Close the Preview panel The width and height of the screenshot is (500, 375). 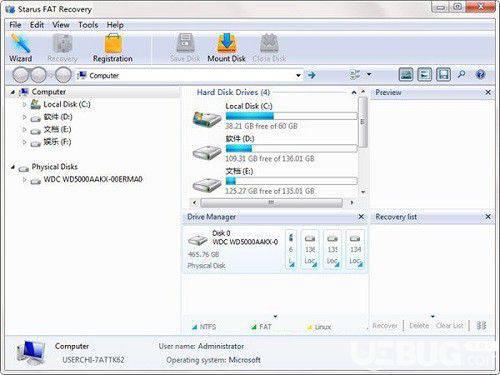point(488,92)
